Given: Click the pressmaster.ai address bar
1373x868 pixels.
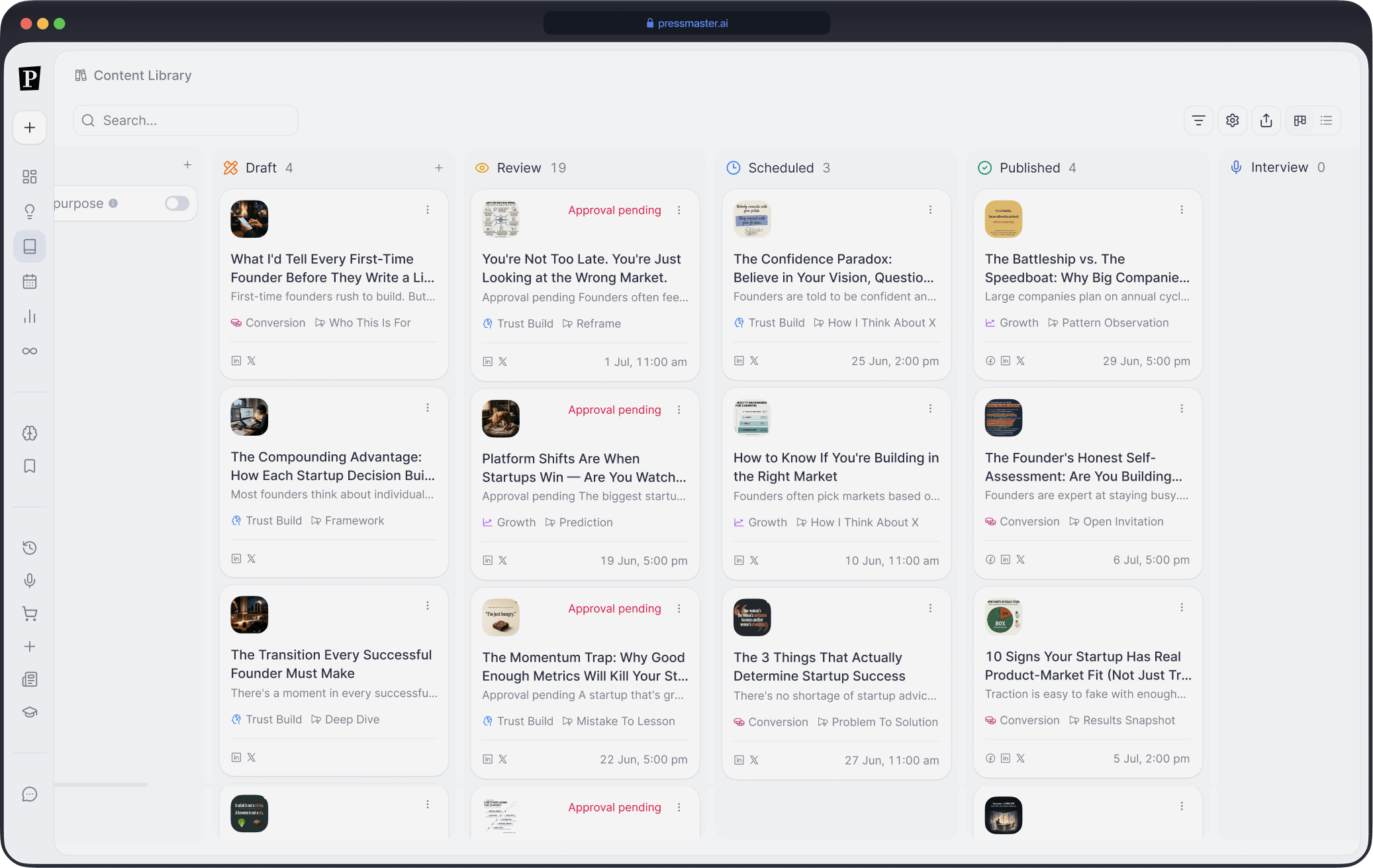Looking at the screenshot, I should [686, 23].
